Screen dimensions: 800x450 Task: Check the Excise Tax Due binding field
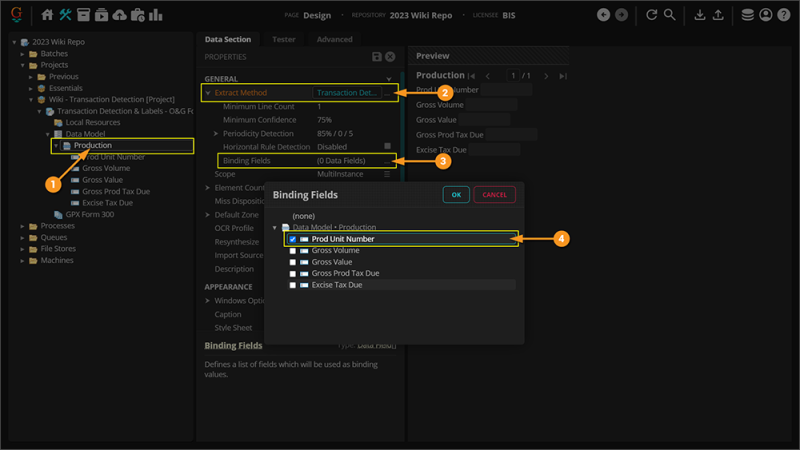(292, 285)
